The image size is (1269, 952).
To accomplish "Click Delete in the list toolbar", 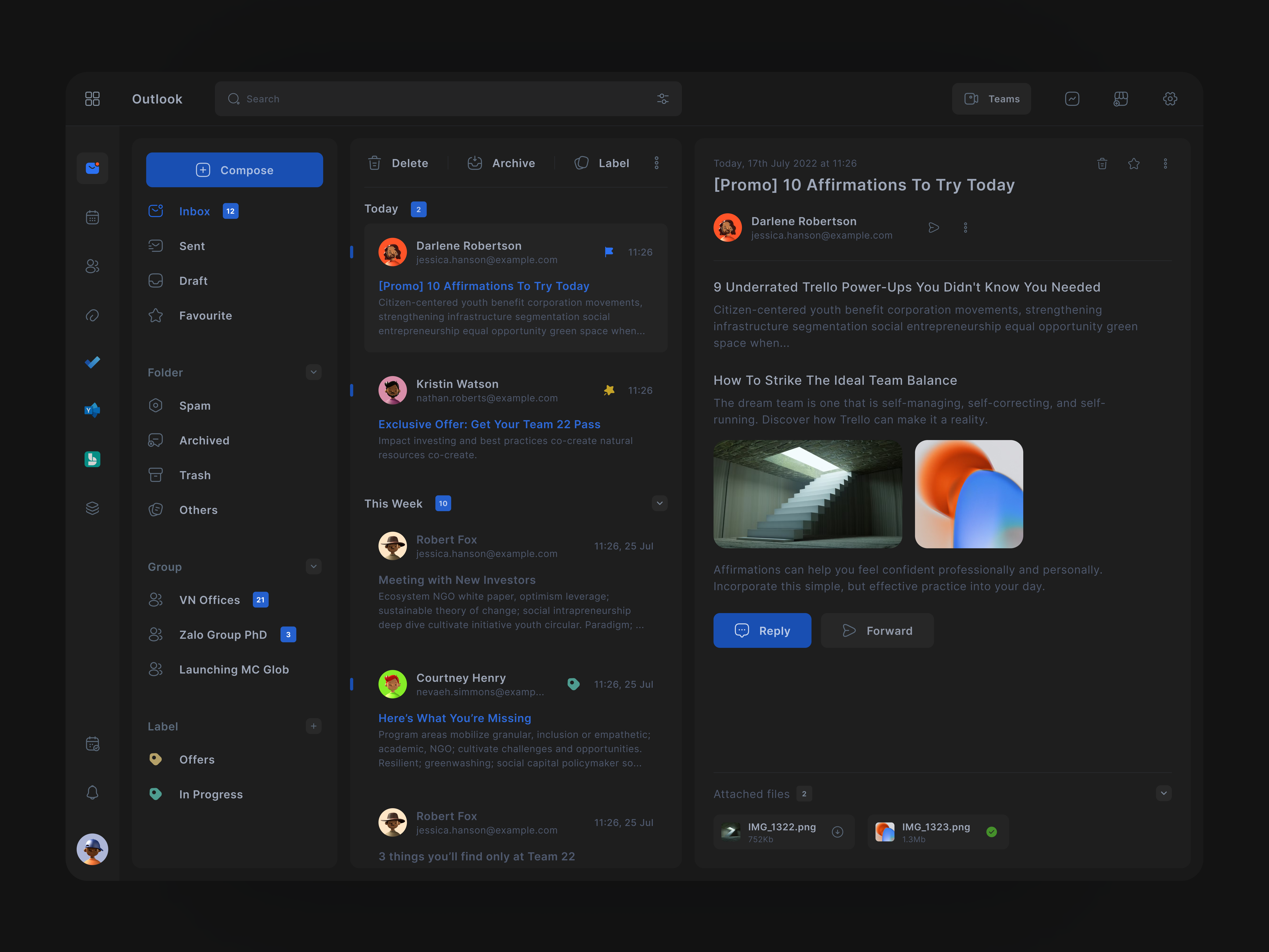I will coord(398,163).
